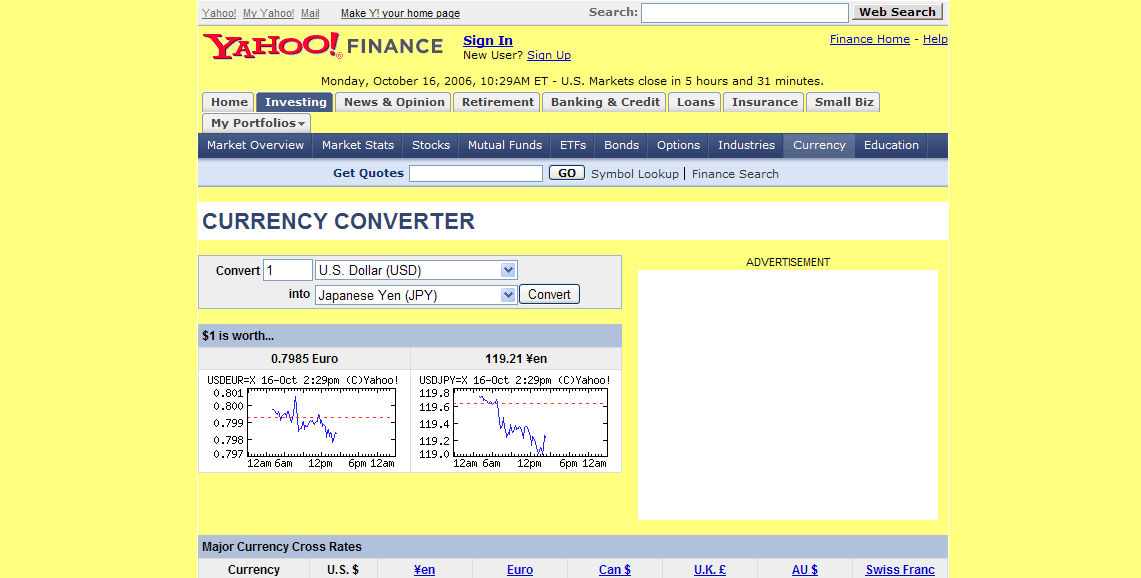
Task: Open the source currency U.S. Dollar dropdown
Action: 416,270
